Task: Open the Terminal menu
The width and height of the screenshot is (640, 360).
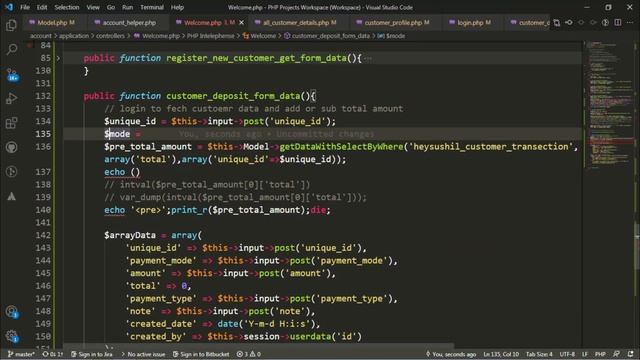Action: point(152,7)
